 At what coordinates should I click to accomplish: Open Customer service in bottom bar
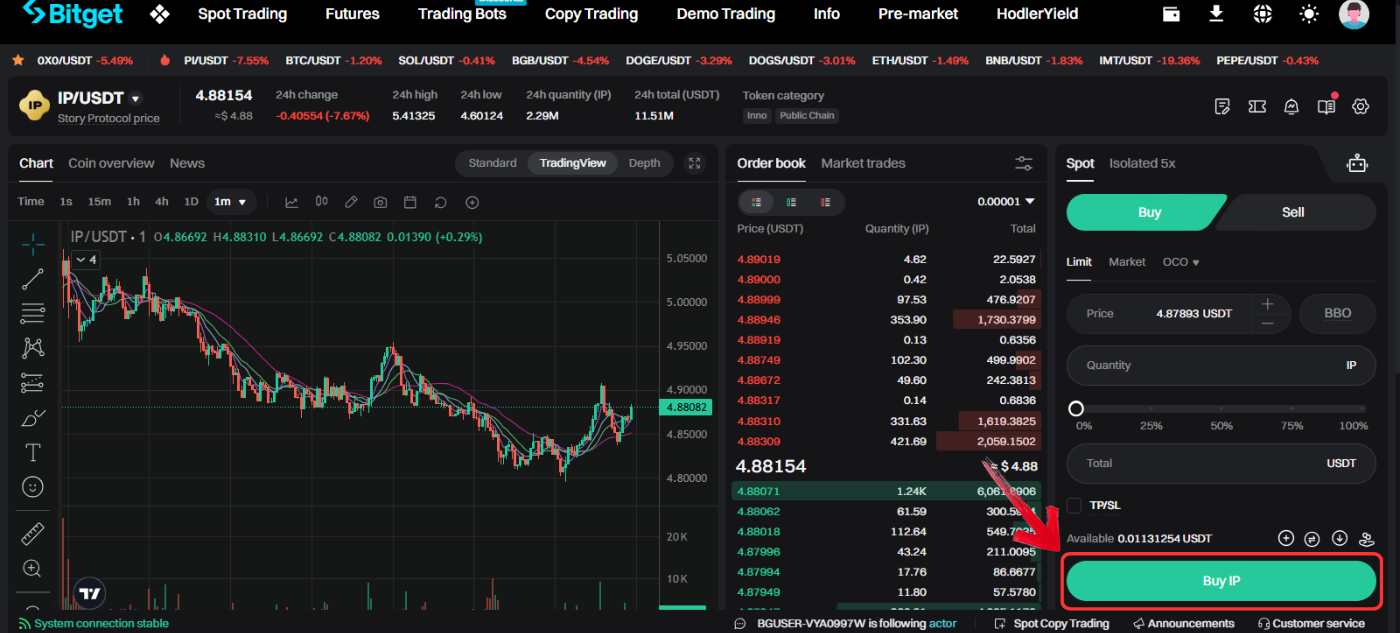[1311, 623]
